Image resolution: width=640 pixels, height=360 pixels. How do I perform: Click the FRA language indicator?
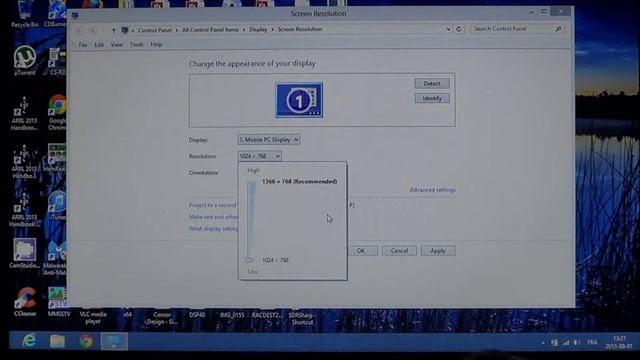pyautogui.click(x=592, y=342)
